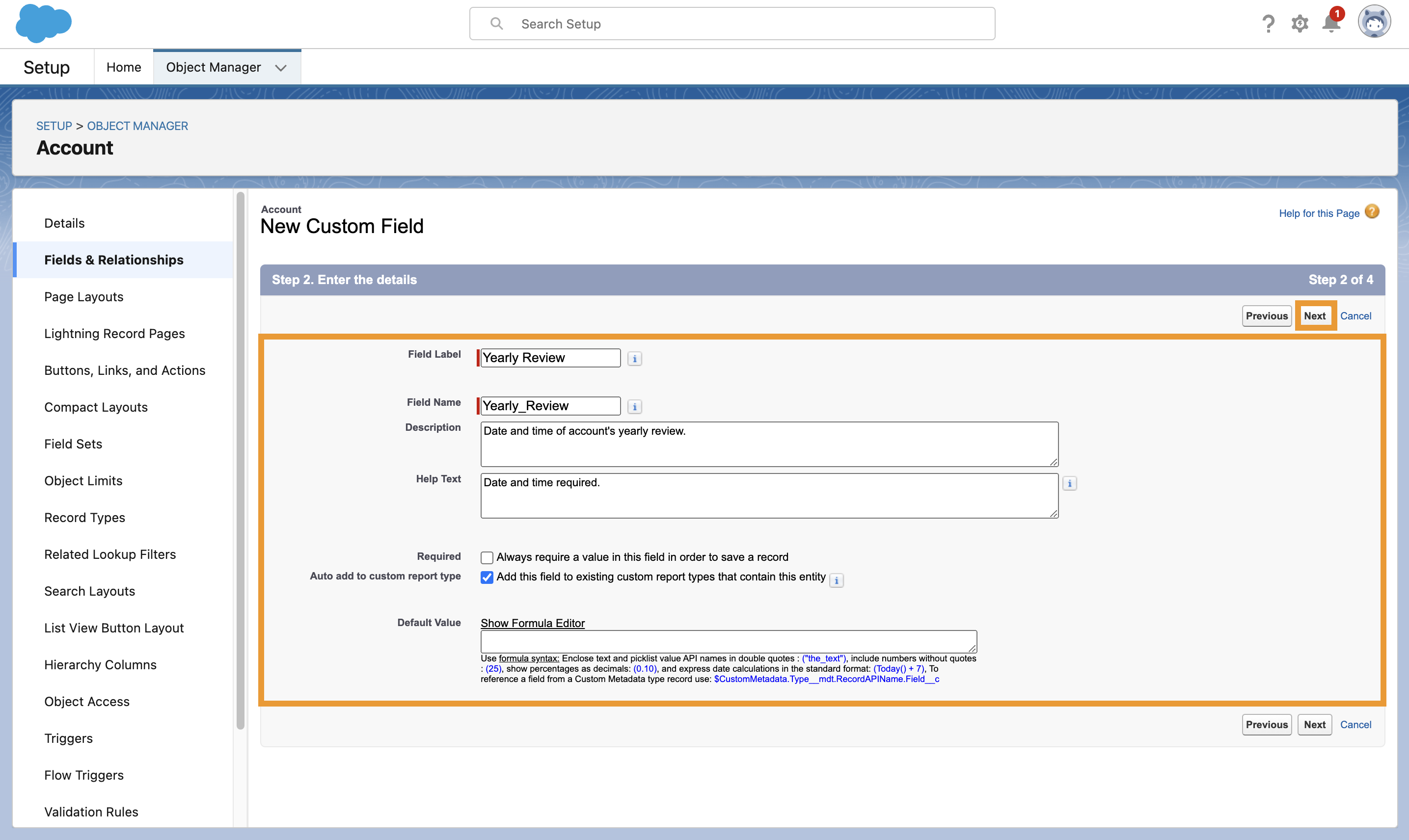The image size is (1409, 840).
Task: Click the bottom Next button
Action: point(1314,725)
